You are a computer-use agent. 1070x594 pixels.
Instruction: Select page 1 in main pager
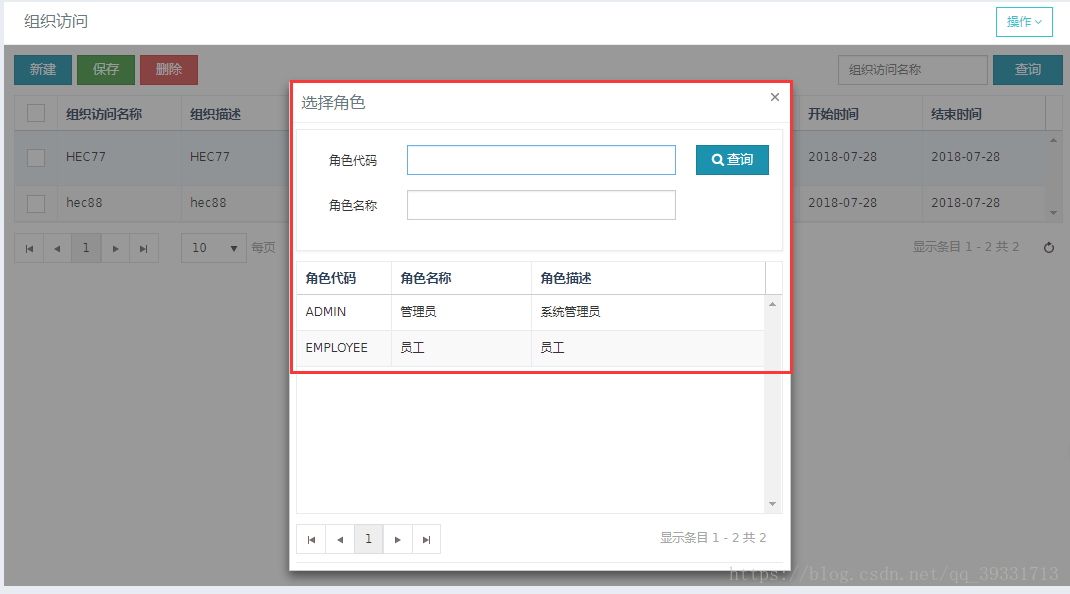86,249
